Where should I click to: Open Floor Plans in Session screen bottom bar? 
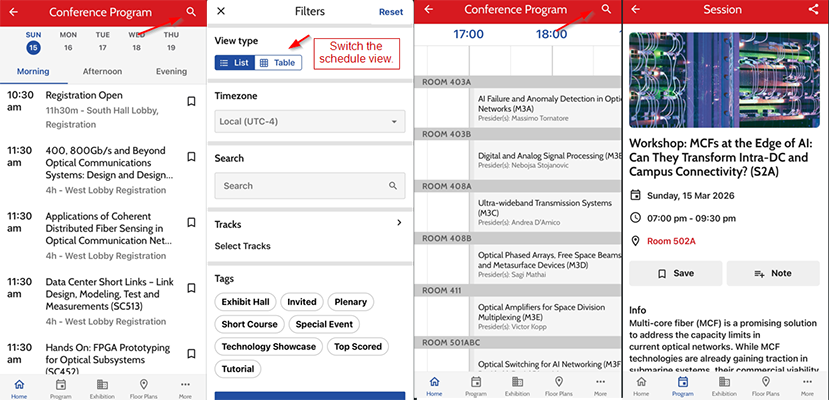[x=766, y=386]
